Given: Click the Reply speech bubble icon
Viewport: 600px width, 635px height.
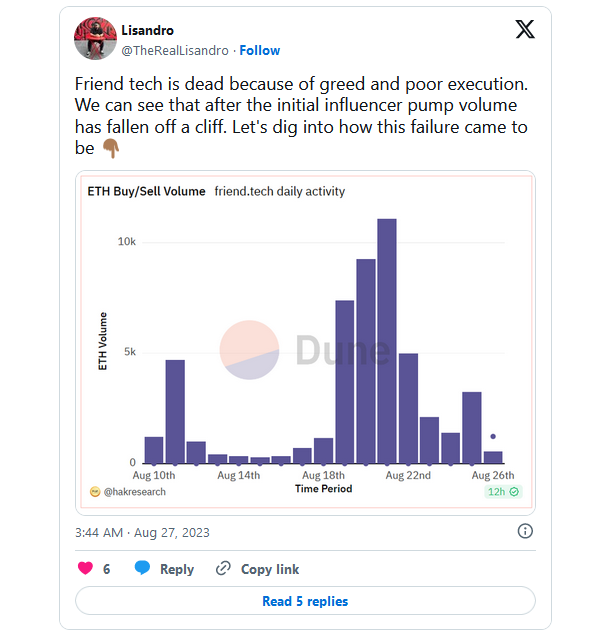Looking at the screenshot, I should [143, 568].
